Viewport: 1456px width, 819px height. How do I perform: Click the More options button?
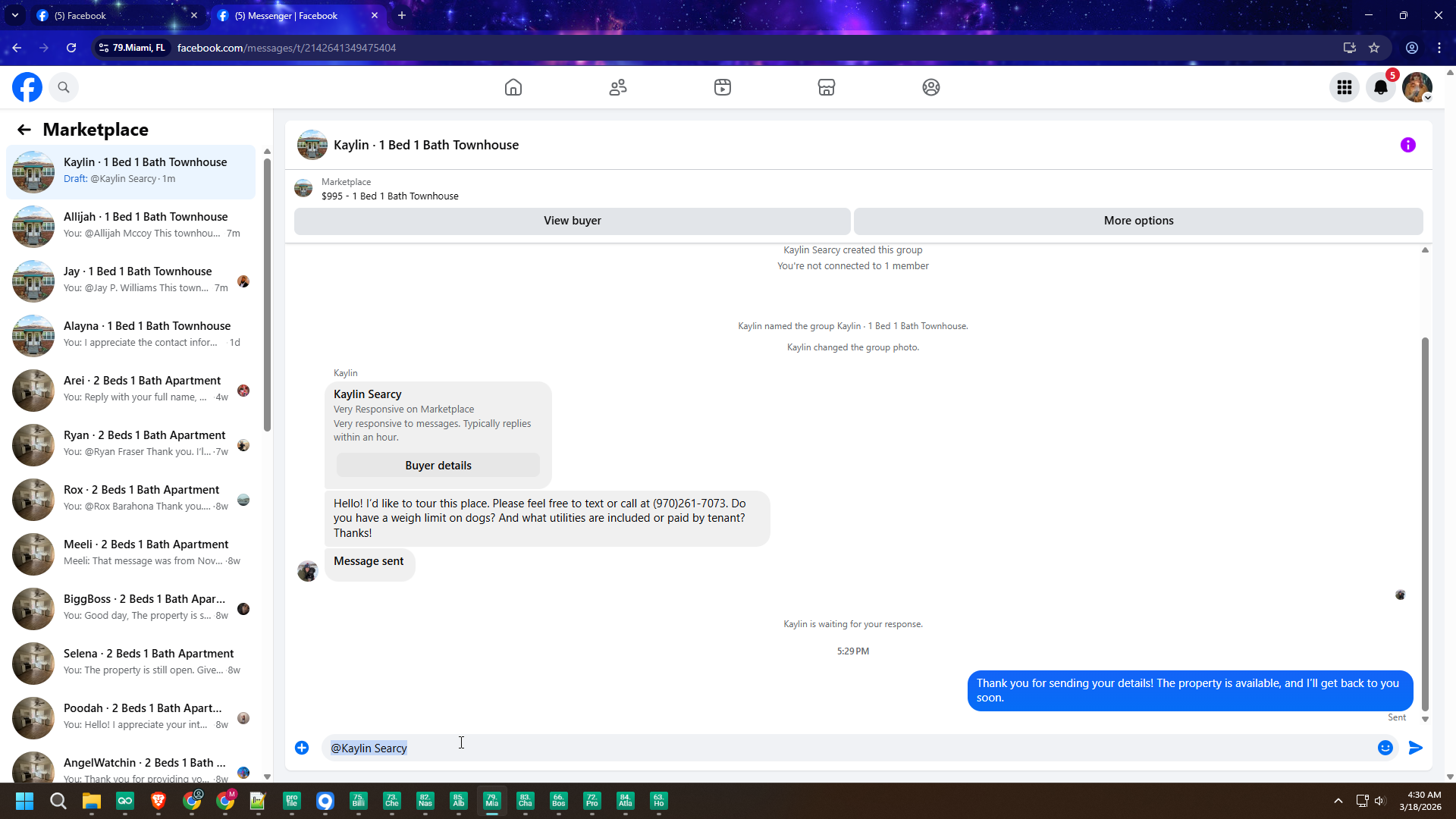1138,221
